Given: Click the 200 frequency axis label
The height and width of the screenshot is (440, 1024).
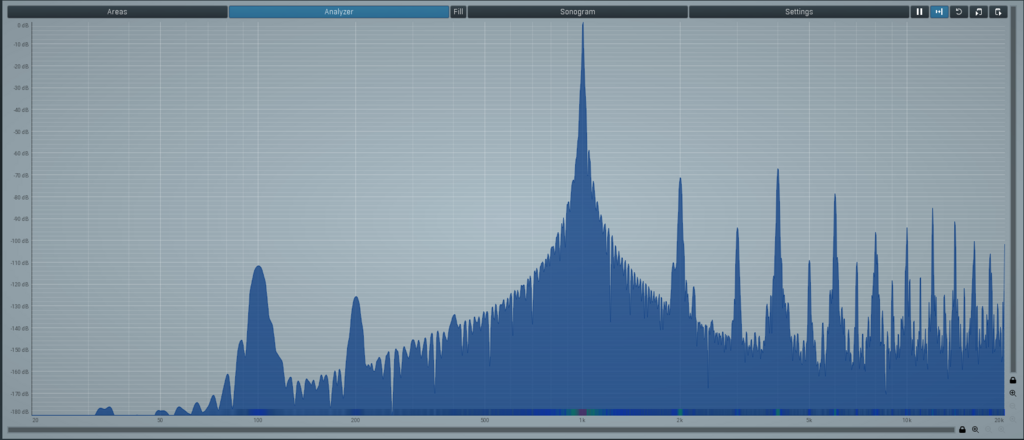Looking at the screenshot, I should [x=355, y=420].
